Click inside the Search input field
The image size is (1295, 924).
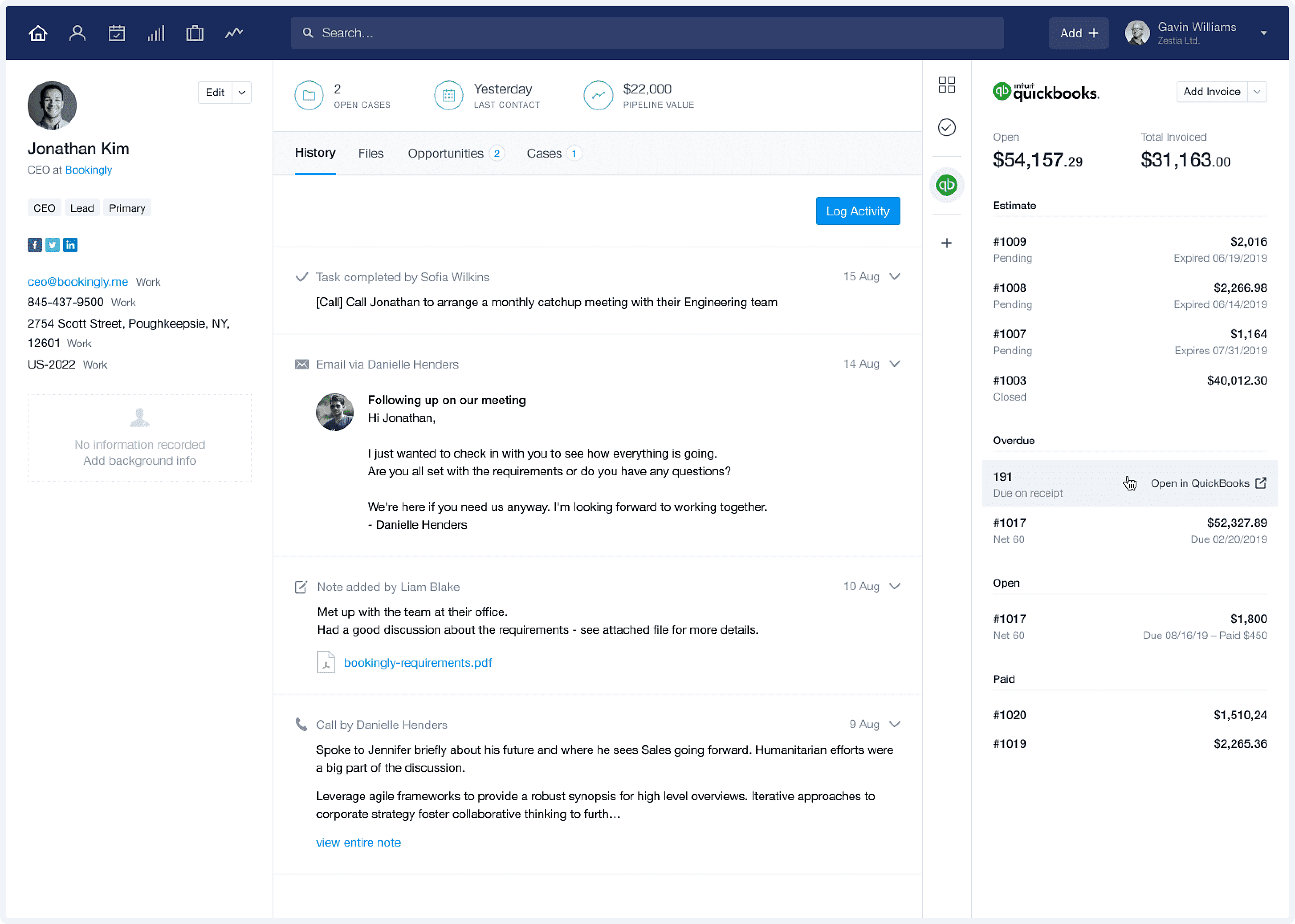647,33
